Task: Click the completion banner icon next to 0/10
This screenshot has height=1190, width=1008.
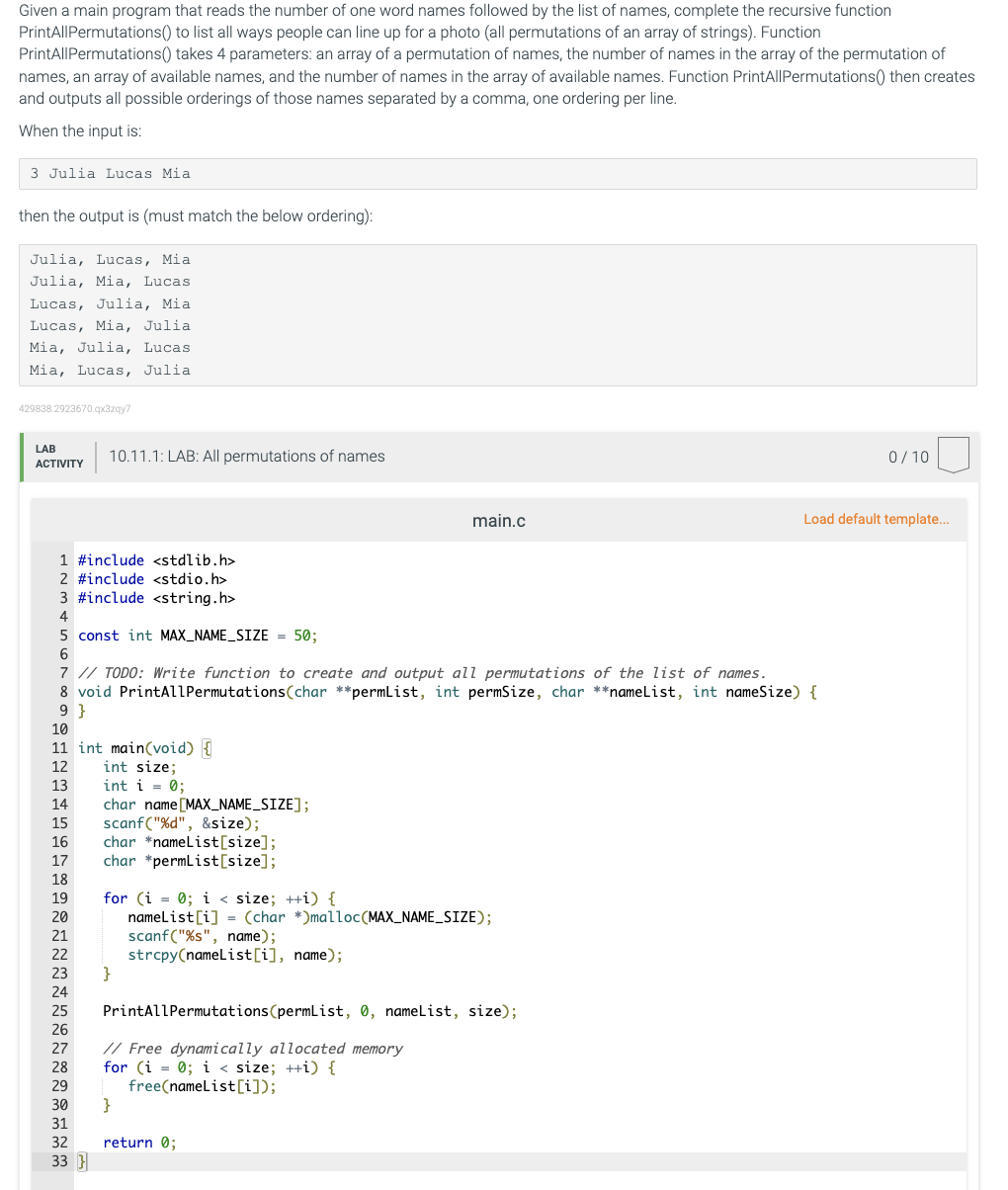Action: pos(952,455)
